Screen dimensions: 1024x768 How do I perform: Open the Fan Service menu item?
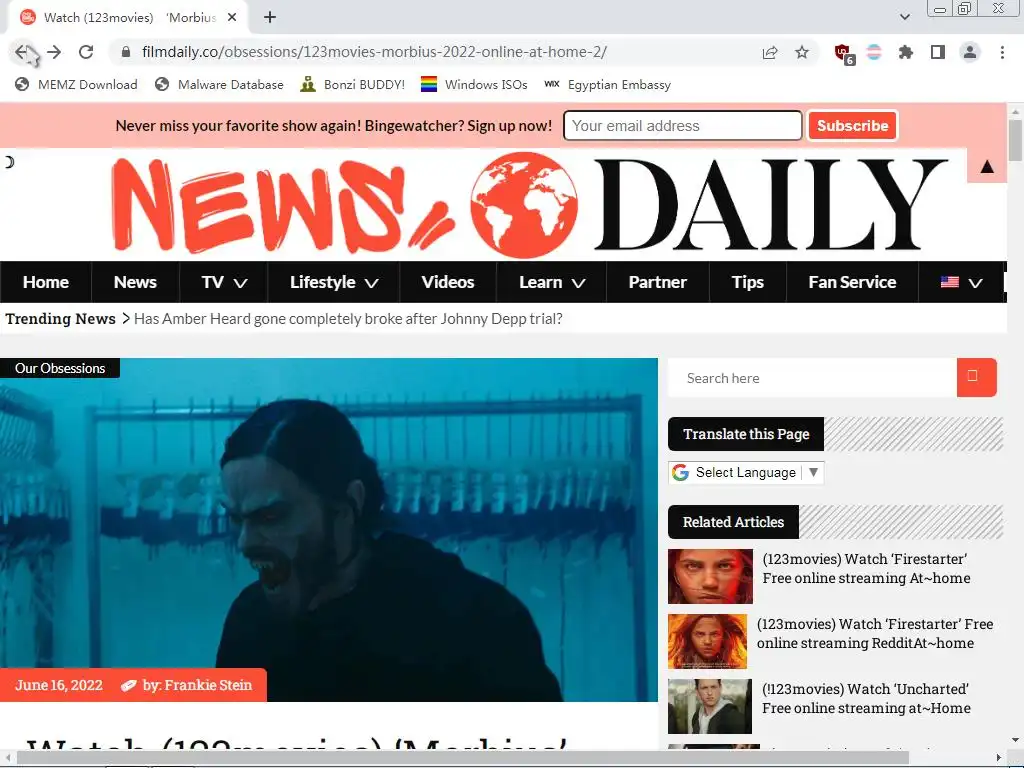coord(852,282)
